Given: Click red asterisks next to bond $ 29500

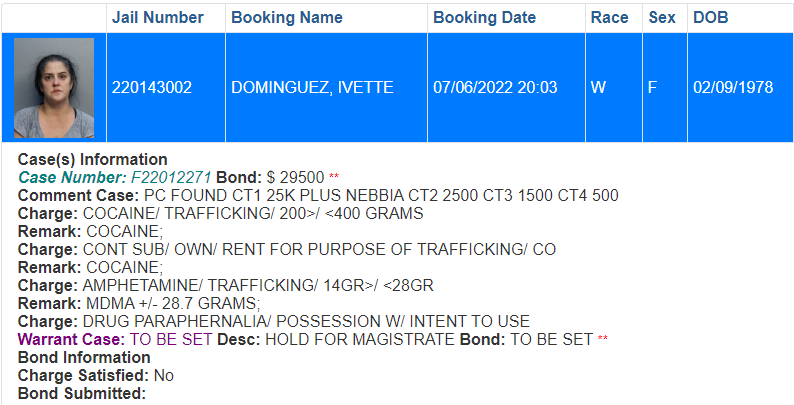Looking at the screenshot, I should (x=334, y=177).
